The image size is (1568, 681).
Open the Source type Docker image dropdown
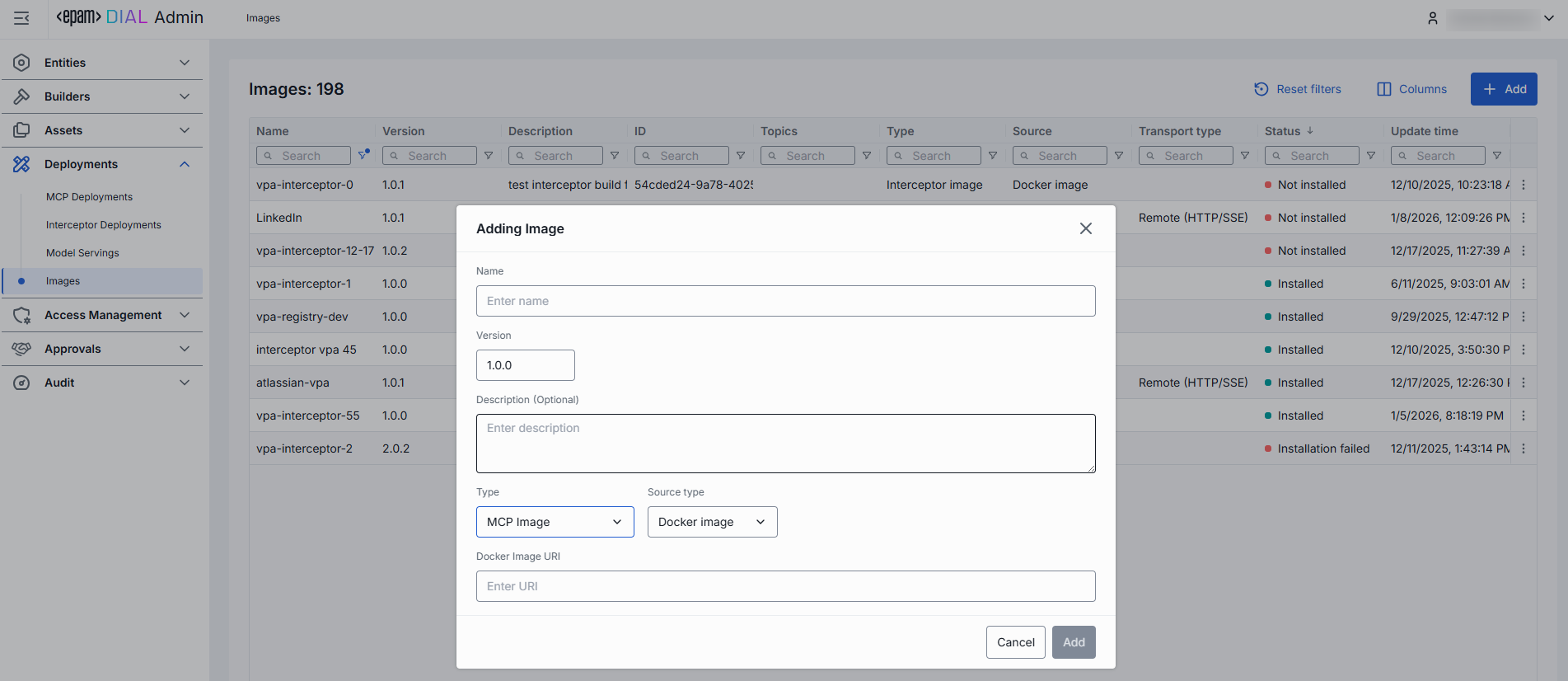tap(712, 522)
